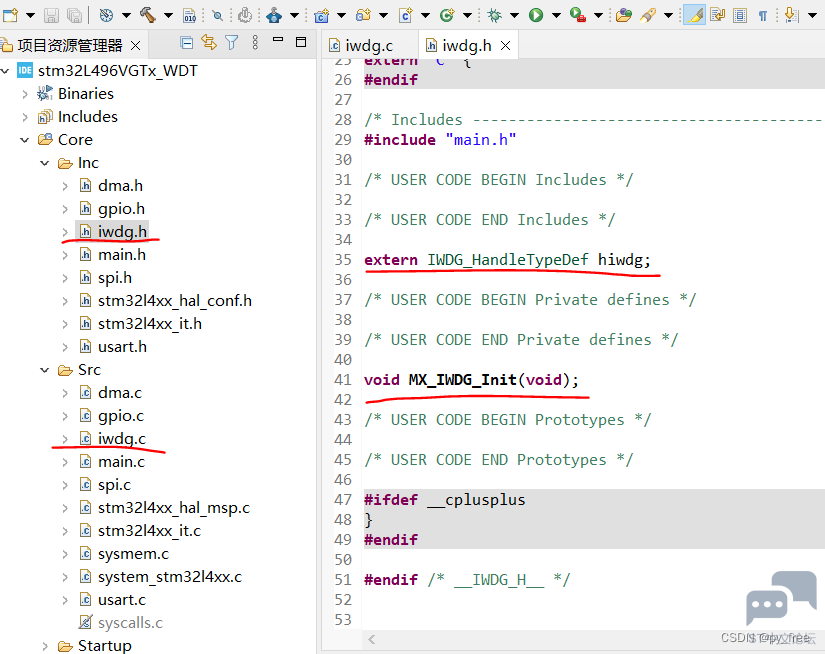Viewport: 825px width, 654px height.
Task: Click the green Run play icon
Action: (536, 15)
